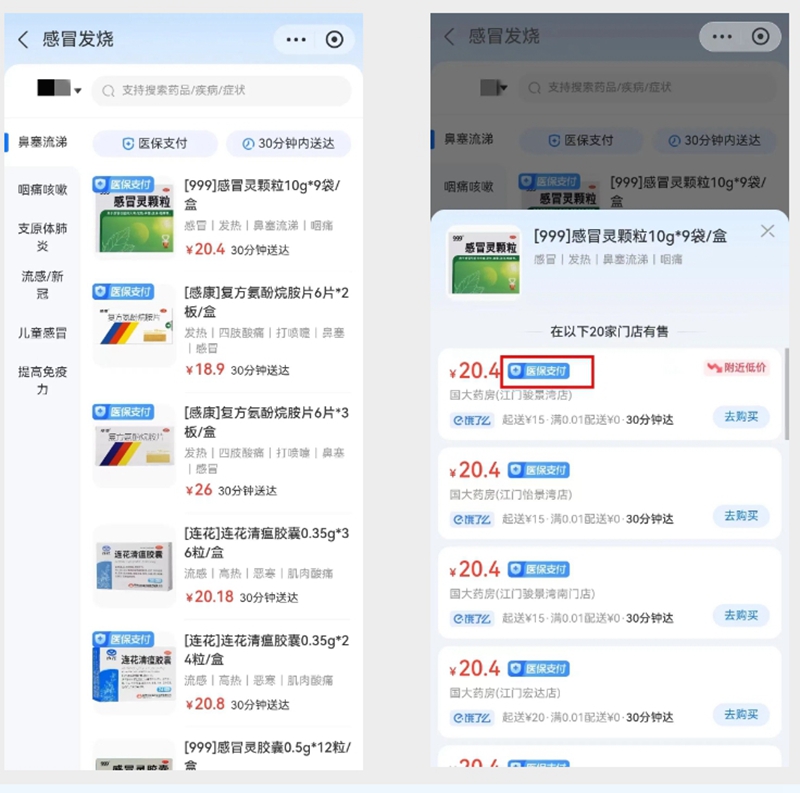Tap the product image in popup header
800x793 pixels.
[484, 263]
